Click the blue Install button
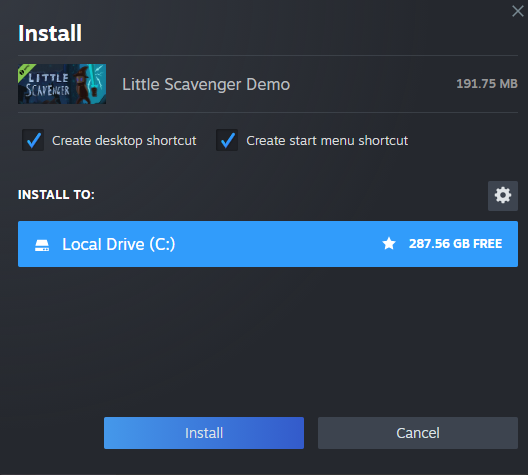 click(x=204, y=433)
